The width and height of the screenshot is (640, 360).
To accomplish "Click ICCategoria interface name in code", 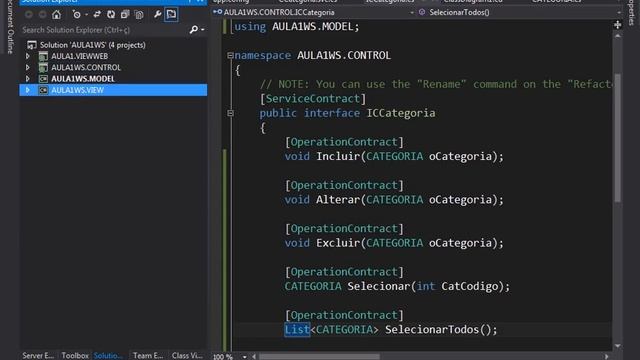I will click(401, 113).
